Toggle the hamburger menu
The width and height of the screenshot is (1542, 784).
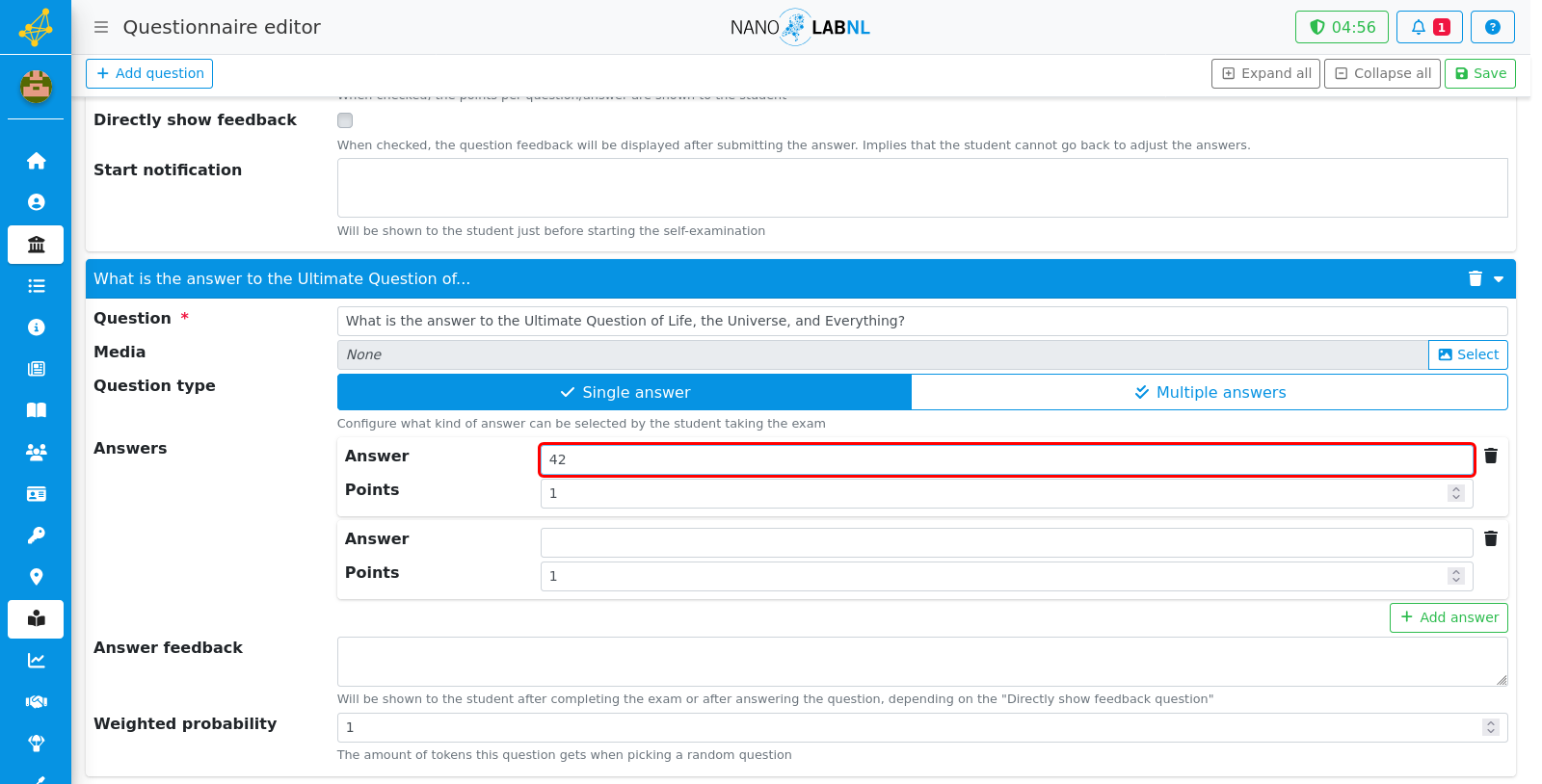pos(101,27)
